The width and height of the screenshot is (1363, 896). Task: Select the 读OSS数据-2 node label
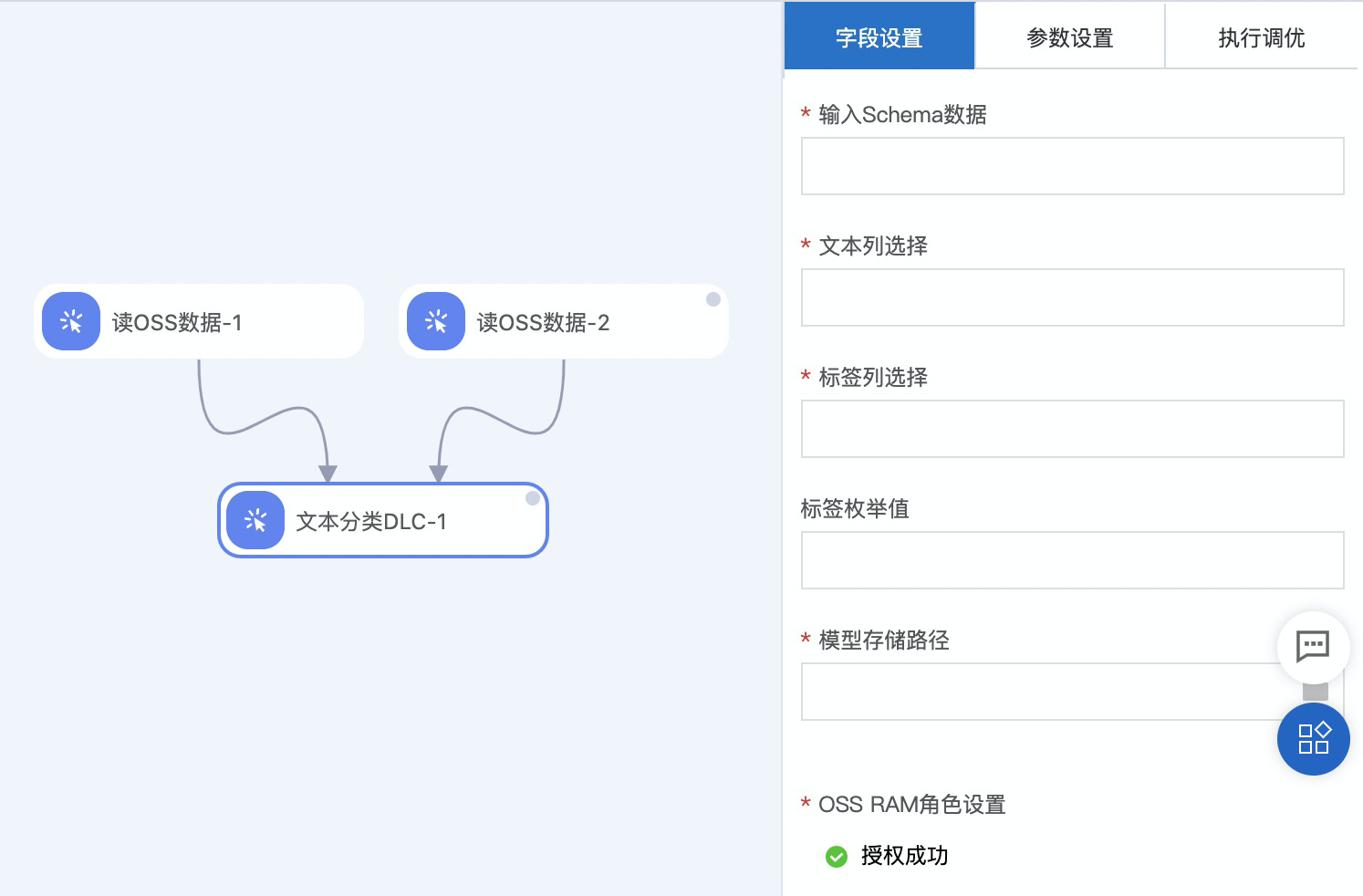coord(543,322)
